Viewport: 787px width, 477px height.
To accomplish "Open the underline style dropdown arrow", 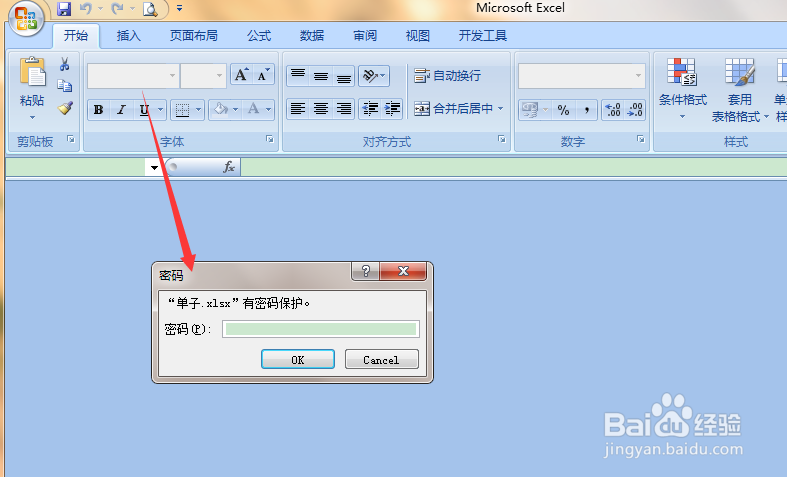I will coord(161,109).
